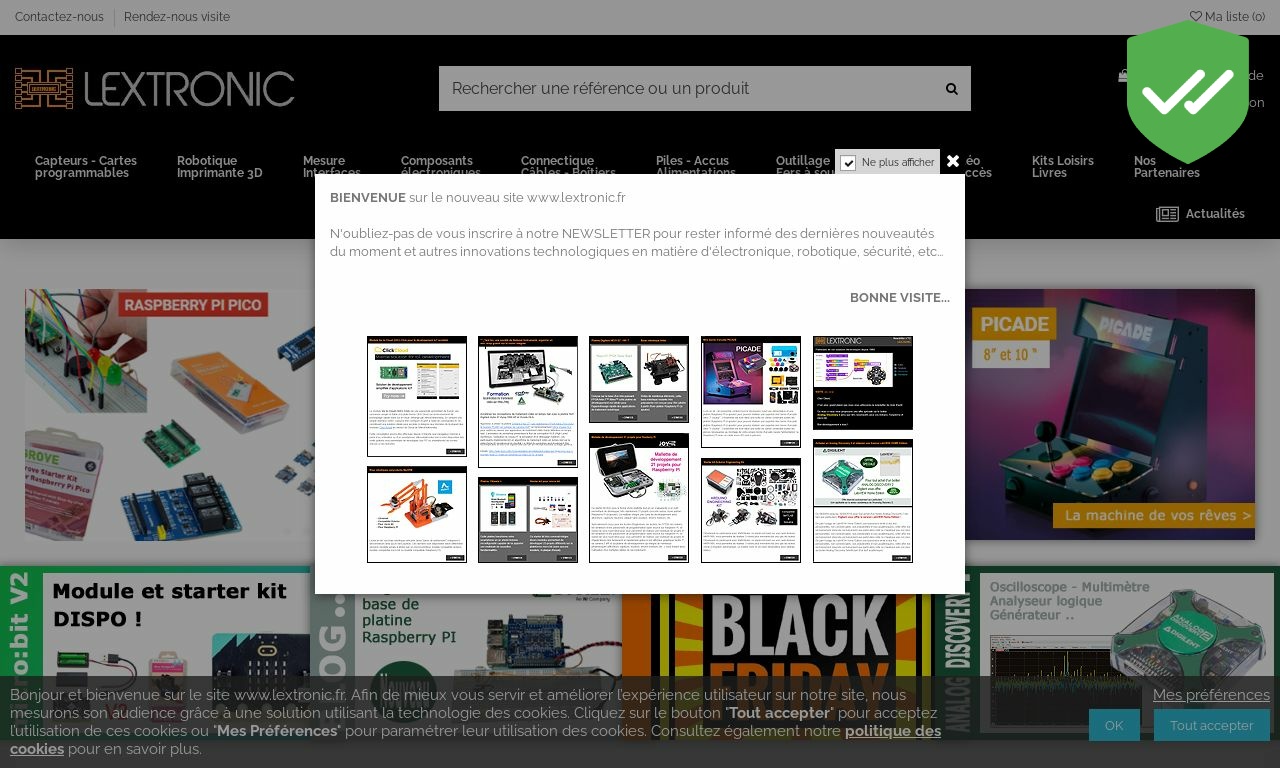Open Mes préférences cookie link
Viewport: 1280px width, 768px height.
tap(1211, 695)
